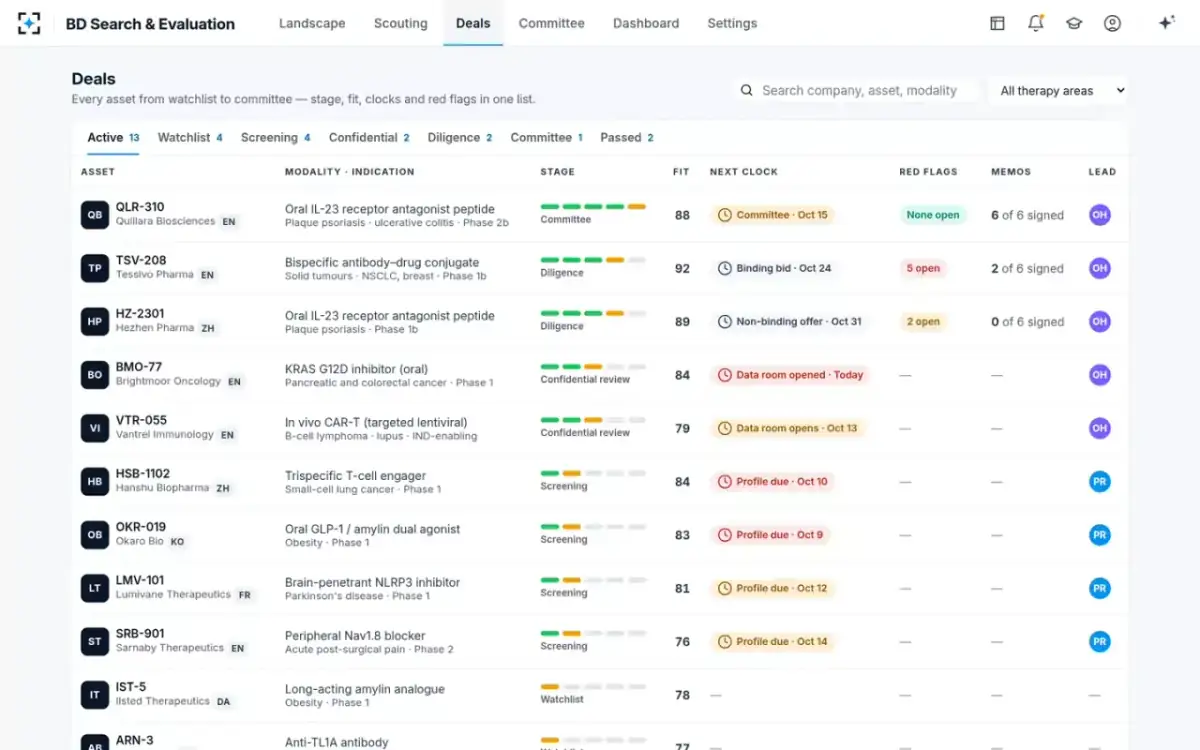Click PR lead avatar in HSB-1102 row
The height and width of the screenshot is (750, 1200).
1100,482
